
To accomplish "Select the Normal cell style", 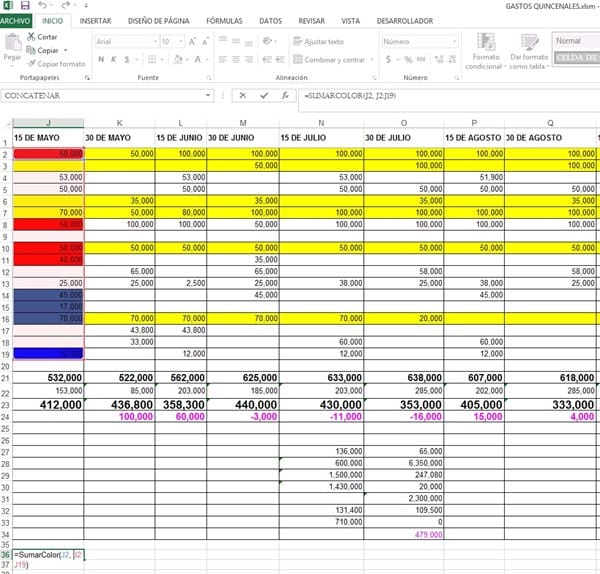I will coord(576,41).
